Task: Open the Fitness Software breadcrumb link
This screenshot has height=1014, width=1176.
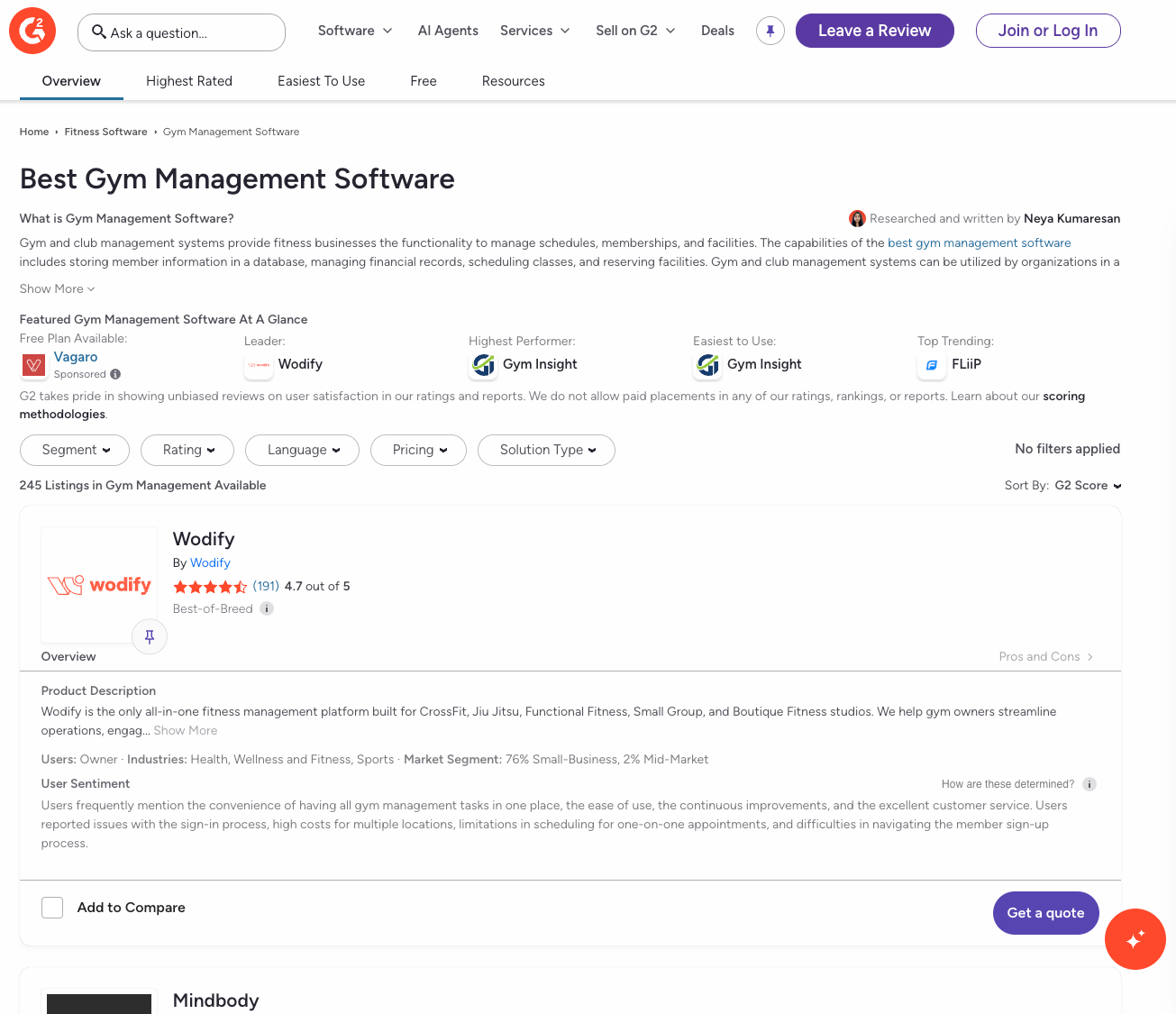Action: [105, 132]
